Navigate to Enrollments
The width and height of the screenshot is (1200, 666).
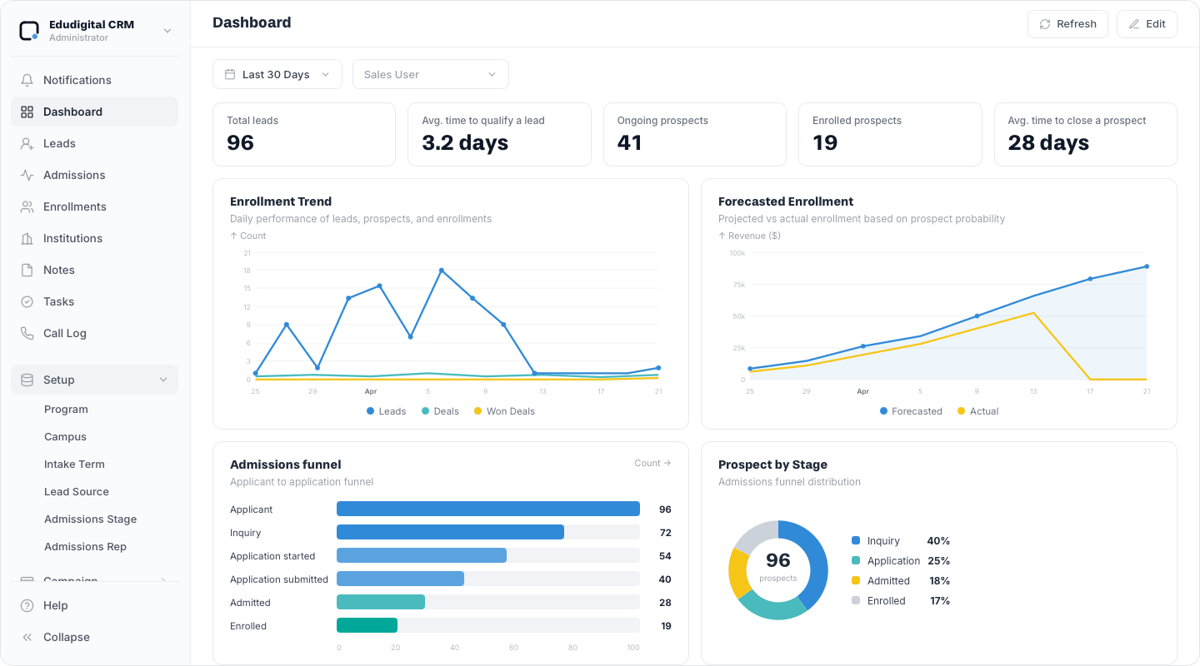pos(95,207)
